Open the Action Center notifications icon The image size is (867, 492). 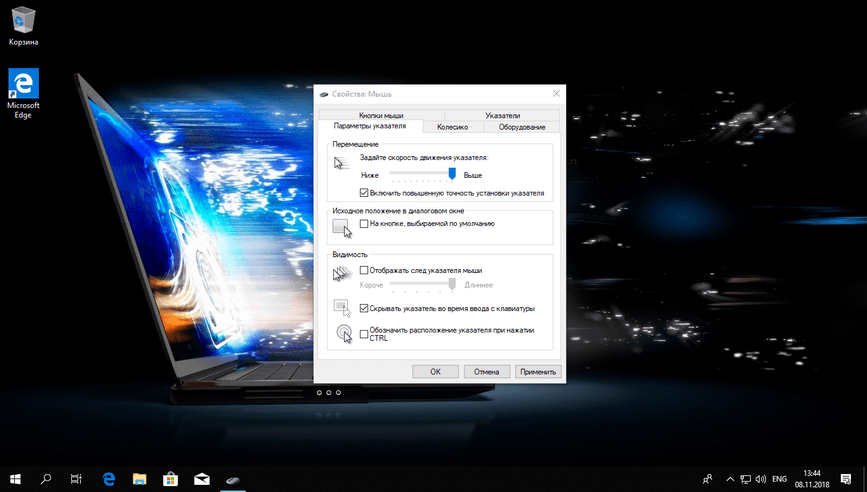click(845, 479)
